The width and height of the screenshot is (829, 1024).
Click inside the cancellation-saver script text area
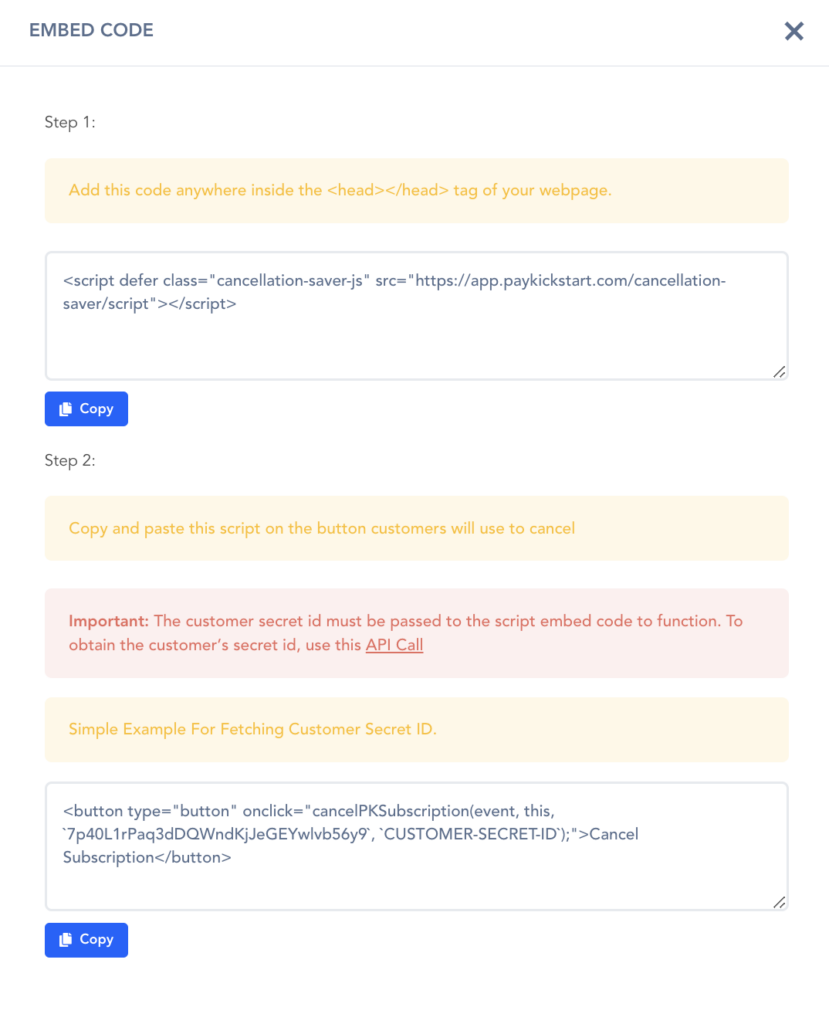click(x=416, y=340)
